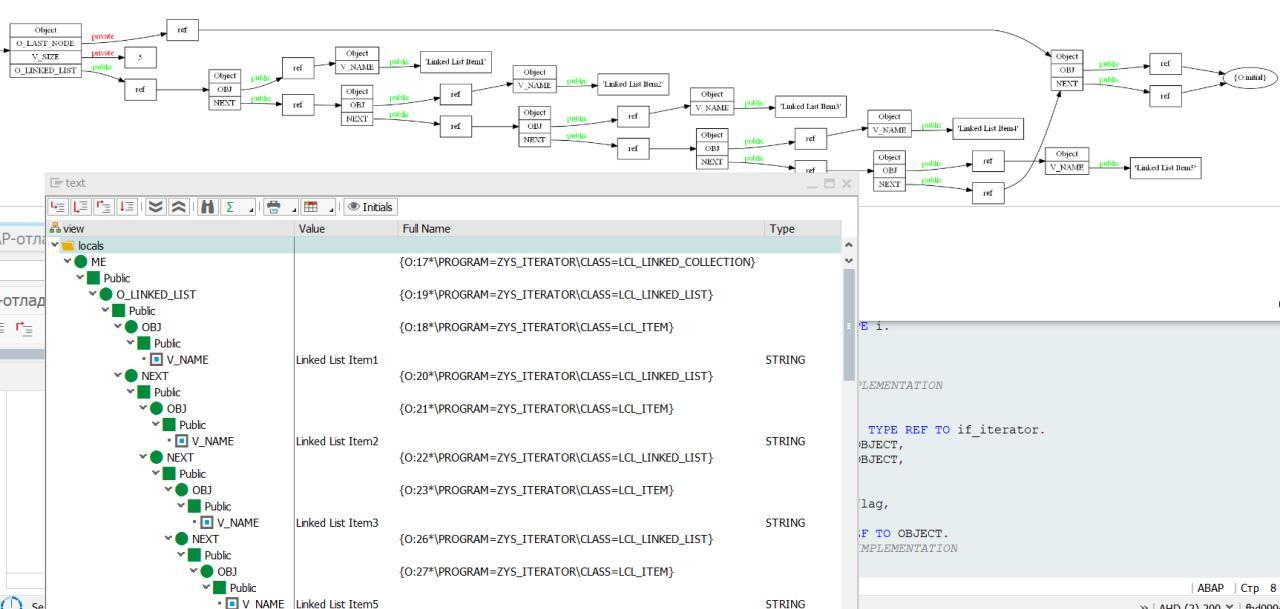Click the text window title icon
The width and height of the screenshot is (1280, 609).
tap(56, 183)
